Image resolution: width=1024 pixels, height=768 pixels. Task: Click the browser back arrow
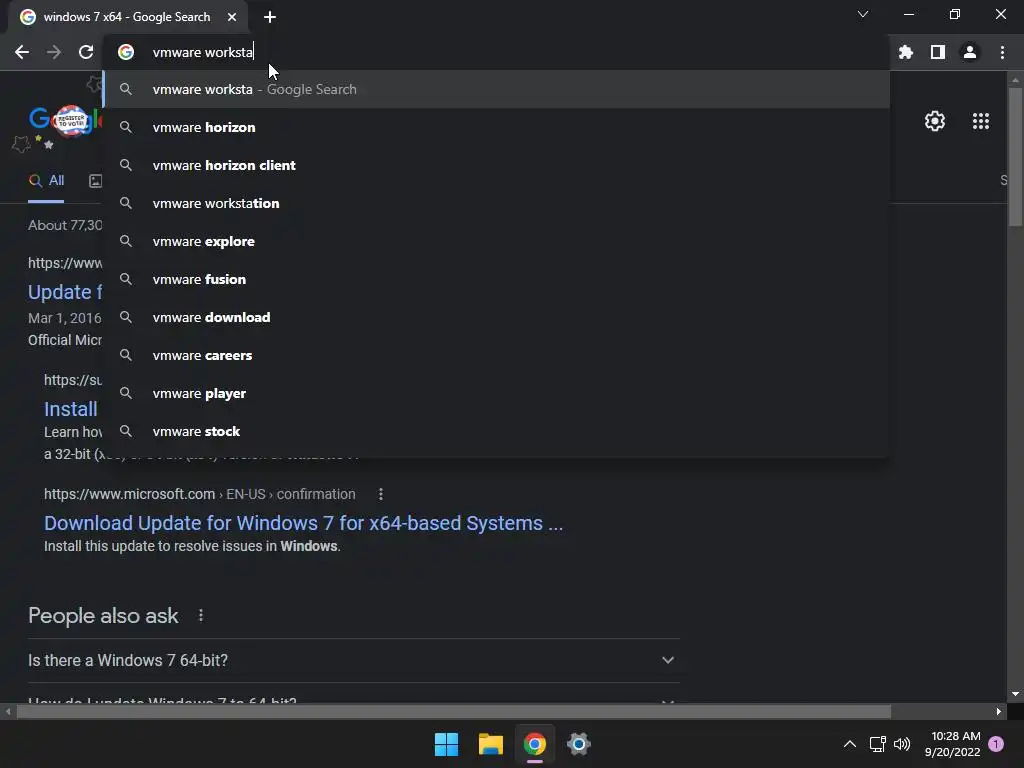pos(22,52)
